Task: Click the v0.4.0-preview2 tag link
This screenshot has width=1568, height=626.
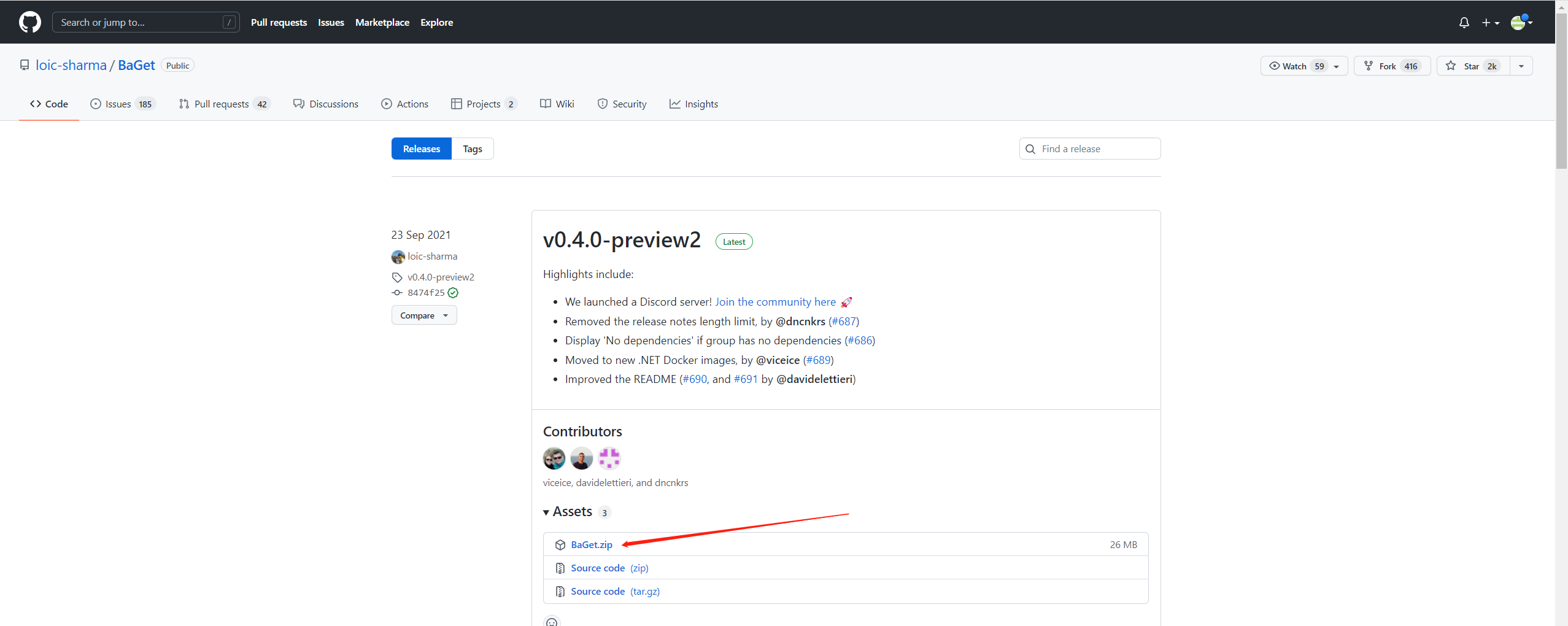Action: 441,277
